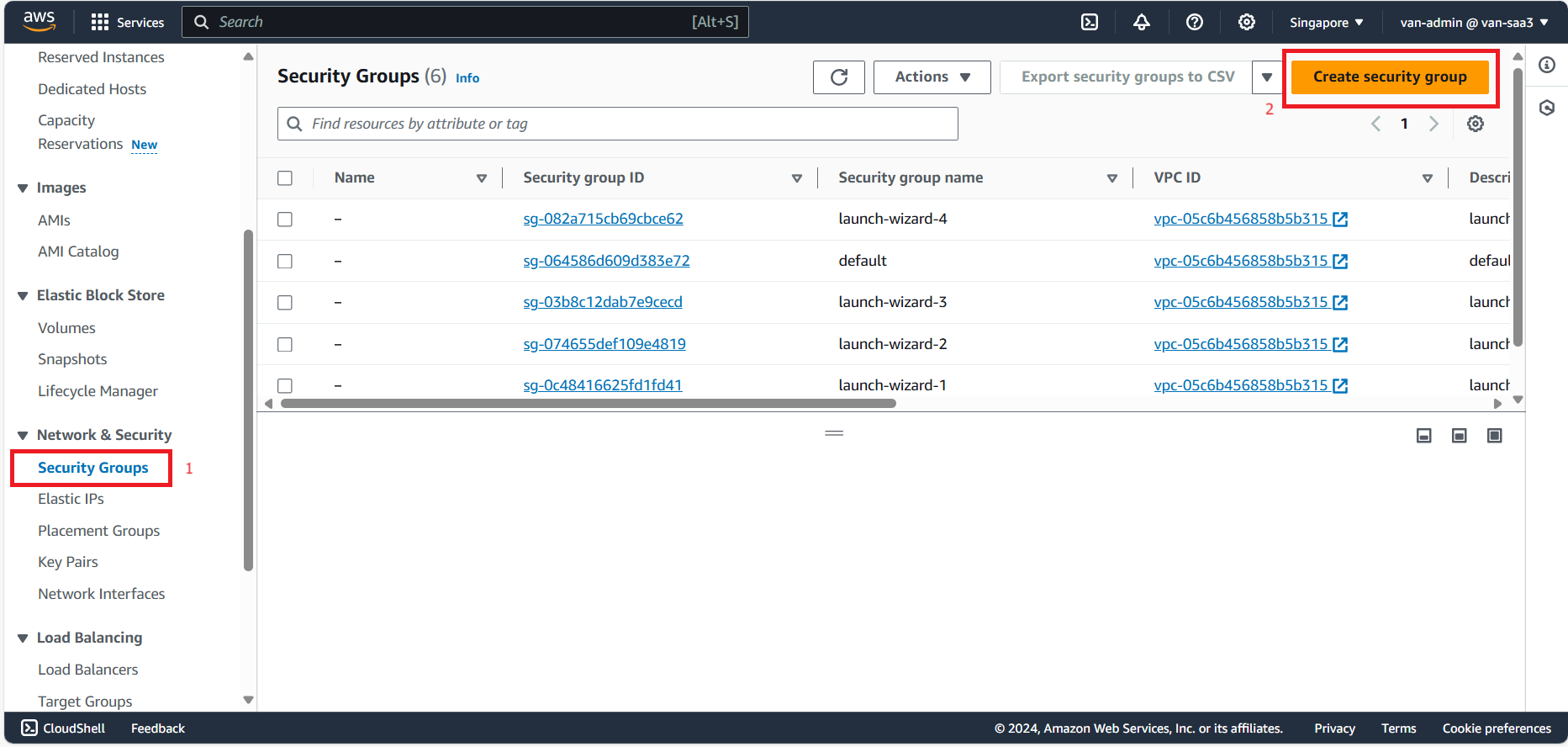
Task: Open AMI Catalog in the sidebar
Action: tap(78, 252)
